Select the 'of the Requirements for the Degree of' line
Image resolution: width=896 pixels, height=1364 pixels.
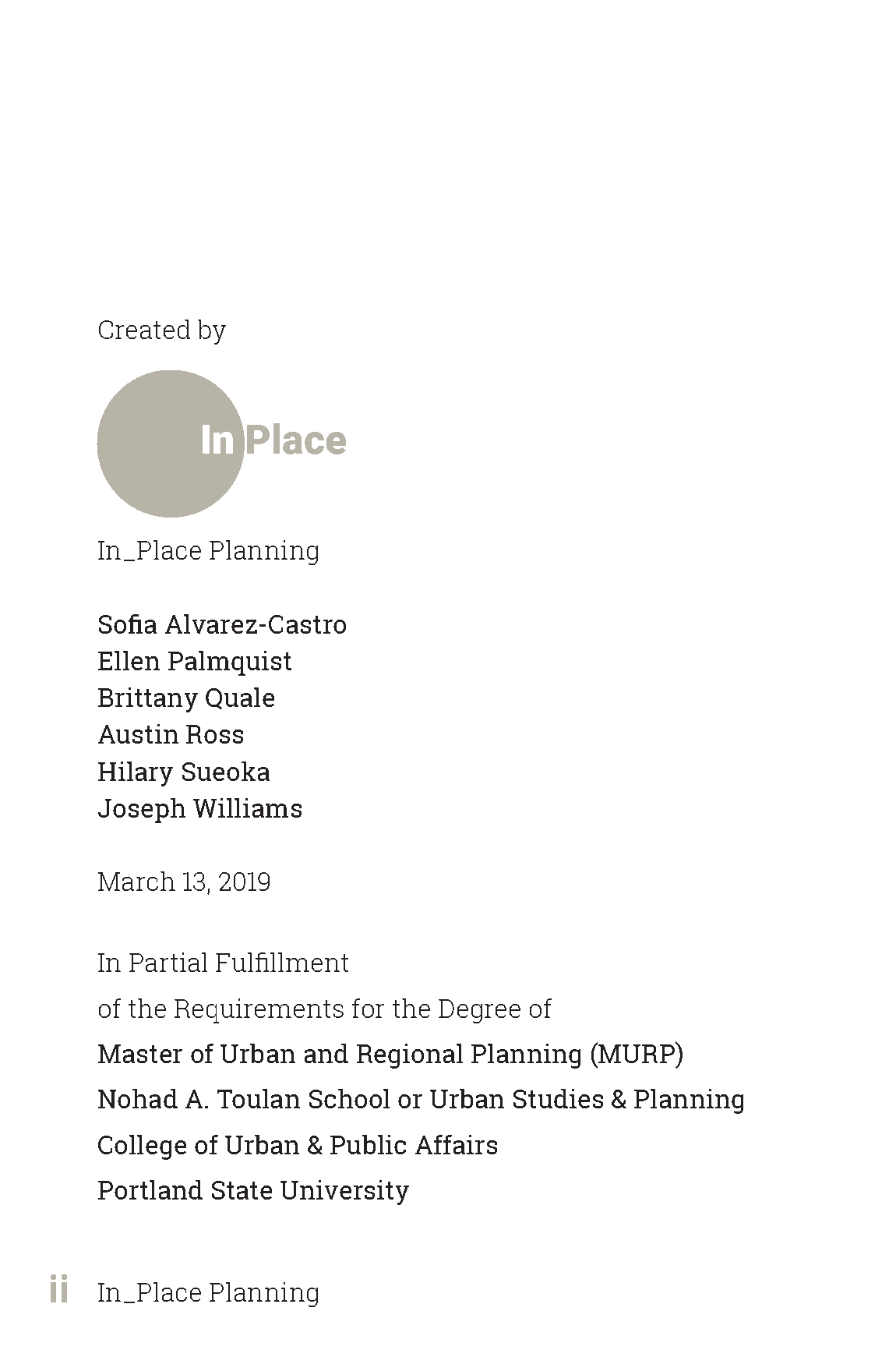[x=324, y=1009]
